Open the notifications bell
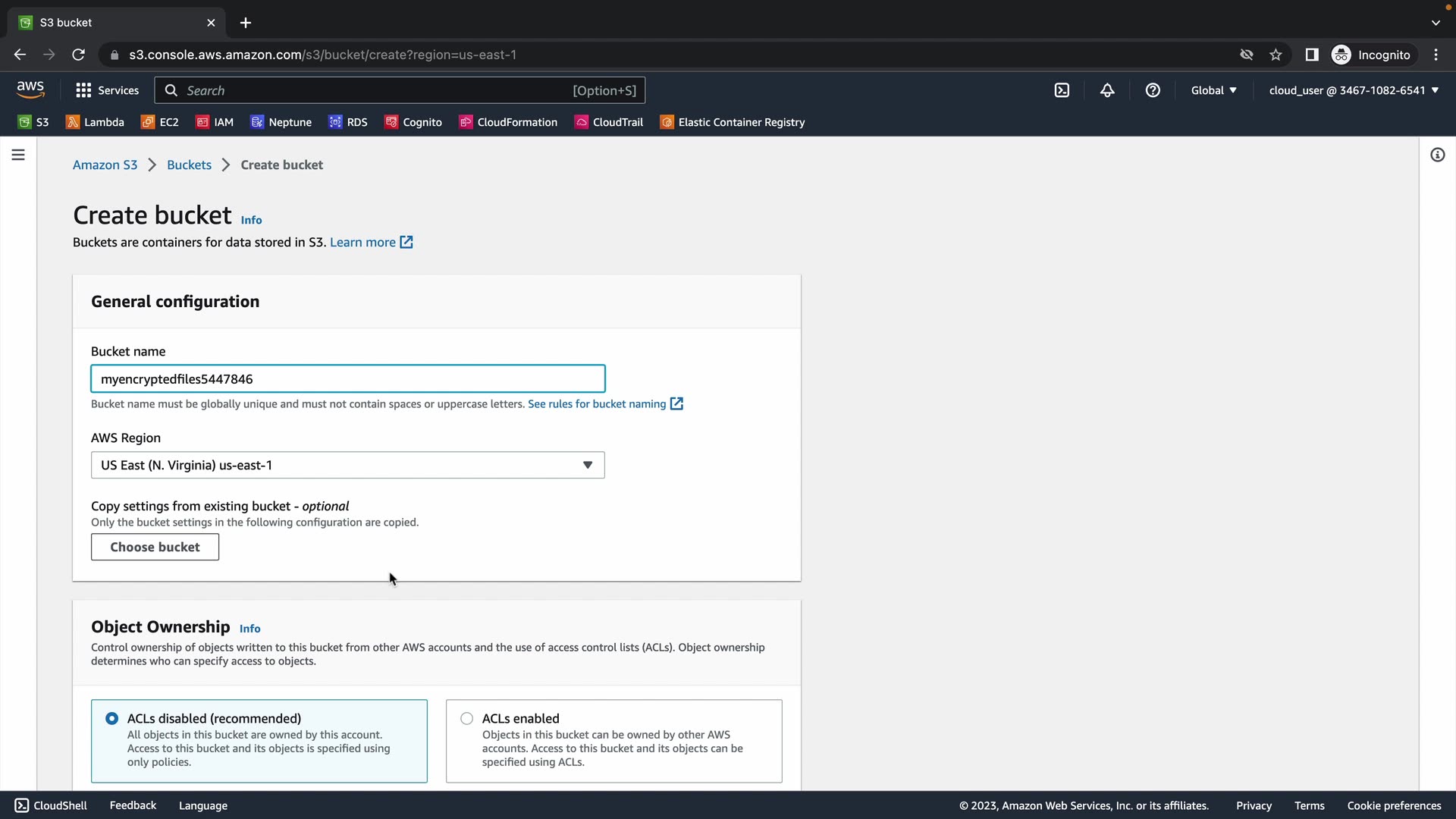 pyautogui.click(x=1107, y=90)
